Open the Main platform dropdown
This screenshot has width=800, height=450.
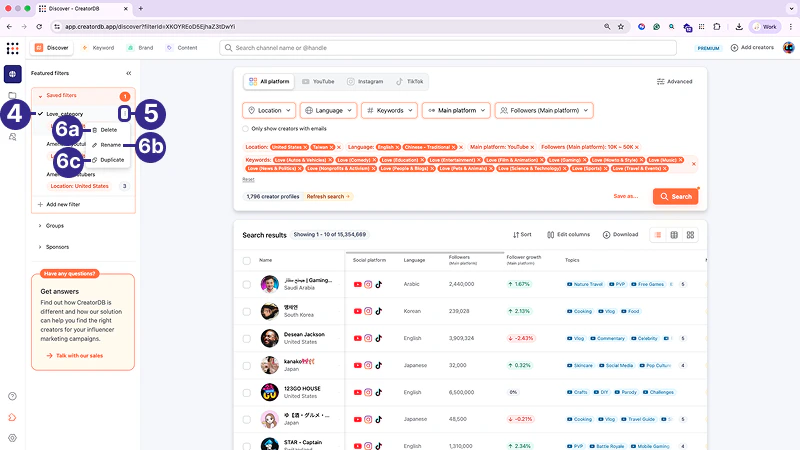(x=456, y=110)
